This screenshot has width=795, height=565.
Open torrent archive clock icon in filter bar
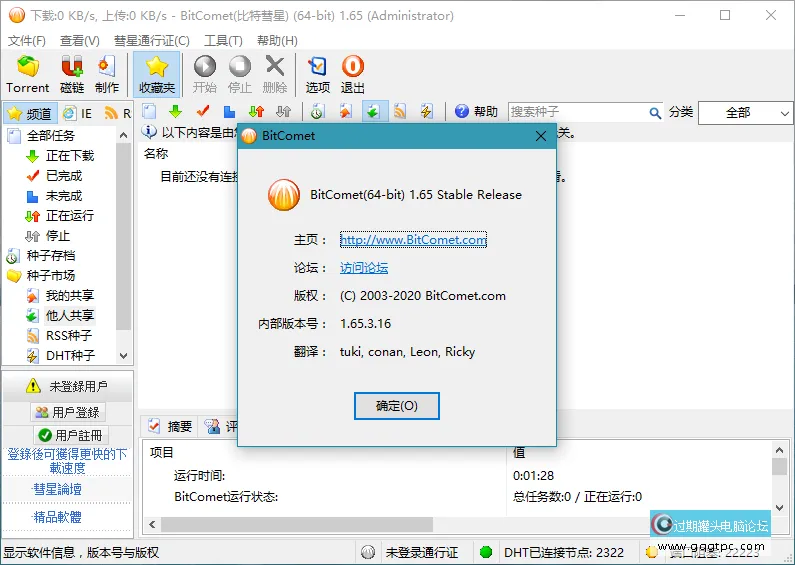(318, 111)
